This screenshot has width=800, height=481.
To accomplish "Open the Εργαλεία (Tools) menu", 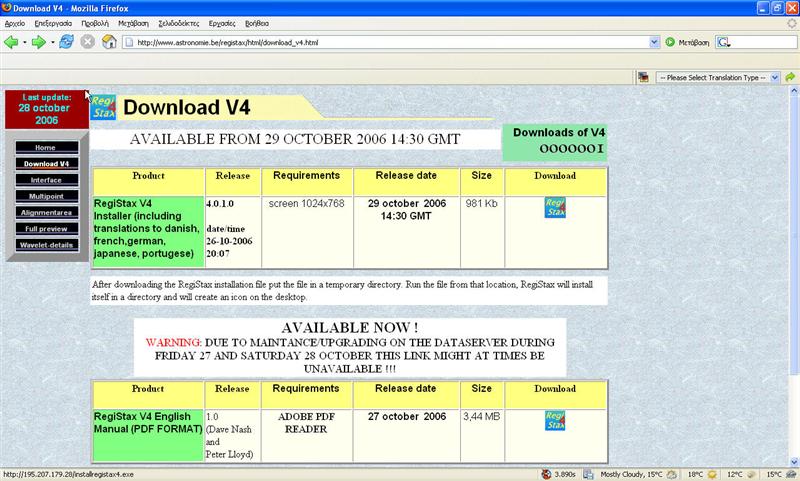I will (x=222, y=23).
